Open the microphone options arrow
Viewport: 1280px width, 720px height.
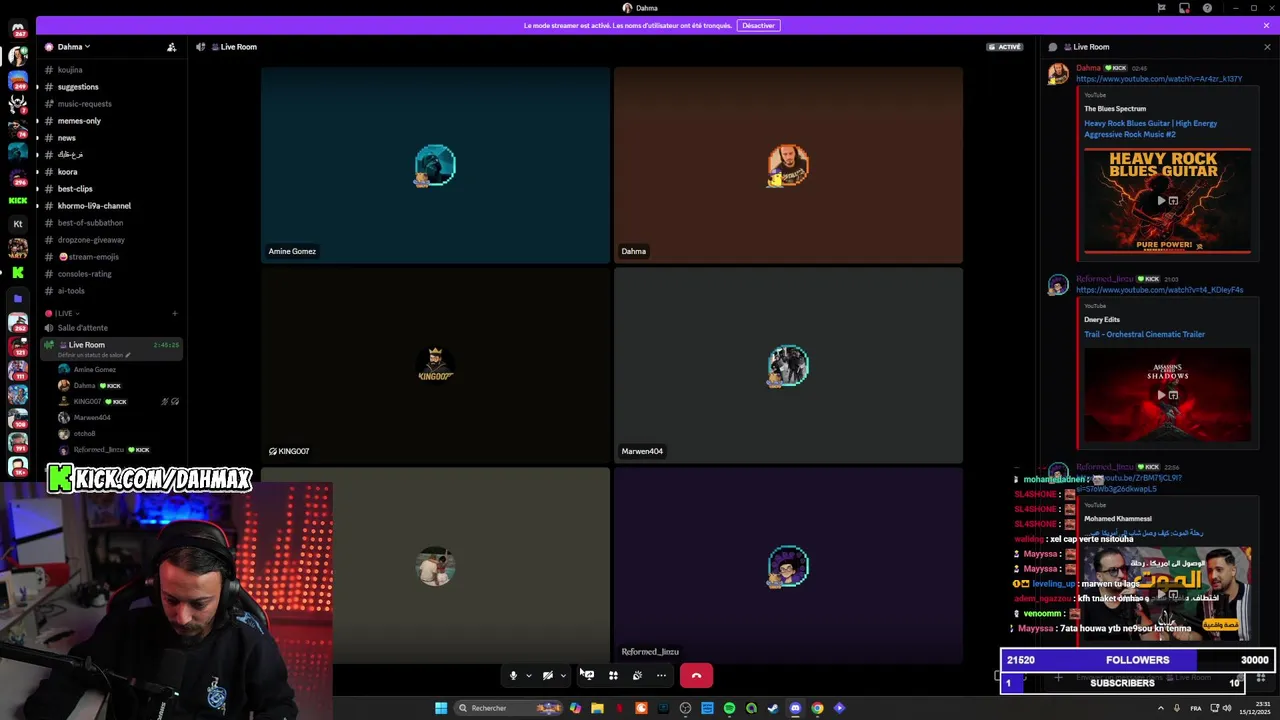[x=528, y=676]
